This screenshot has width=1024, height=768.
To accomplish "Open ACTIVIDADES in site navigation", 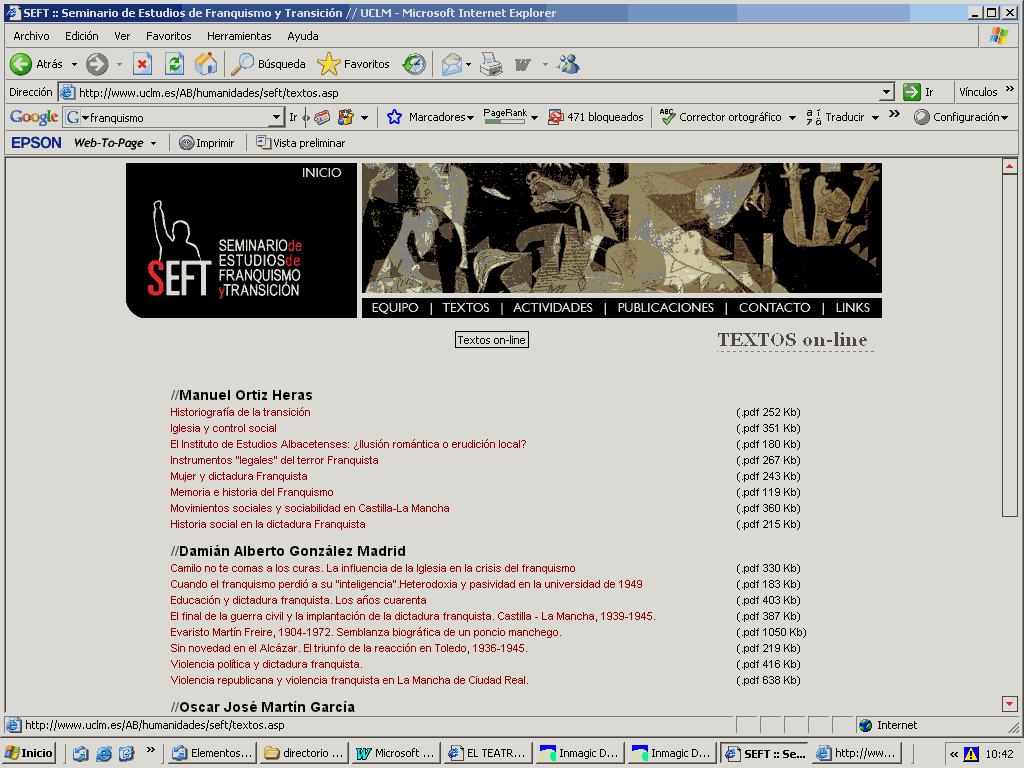I will [552, 308].
